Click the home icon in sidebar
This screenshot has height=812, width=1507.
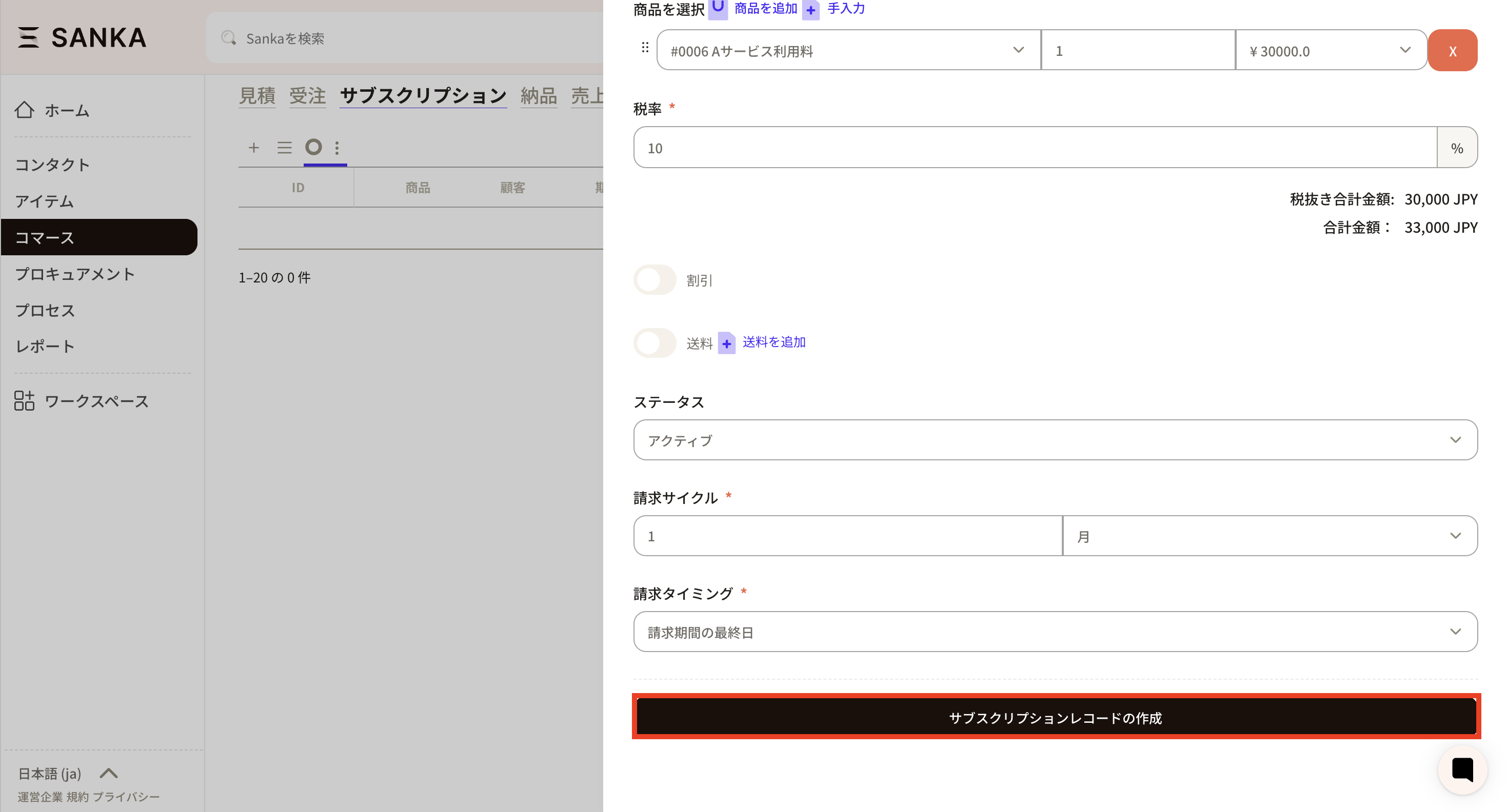pos(25,110)
